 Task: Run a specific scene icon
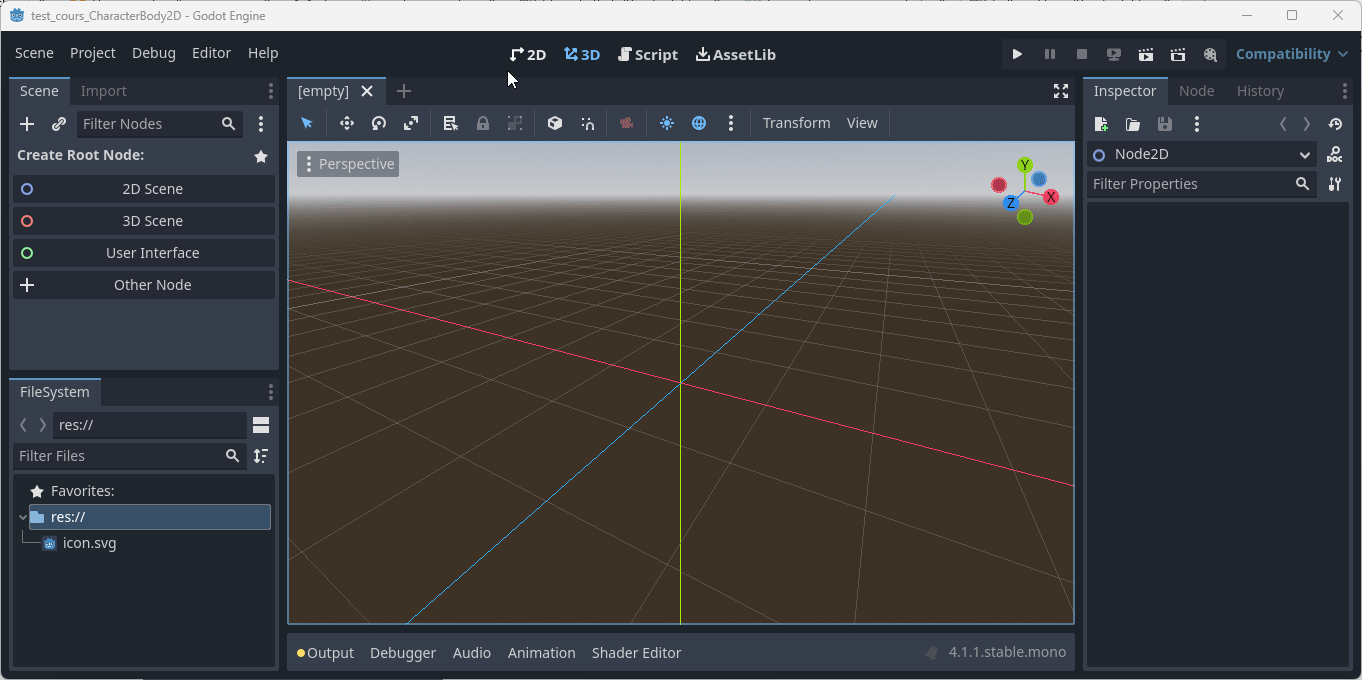pos(1178,54)
